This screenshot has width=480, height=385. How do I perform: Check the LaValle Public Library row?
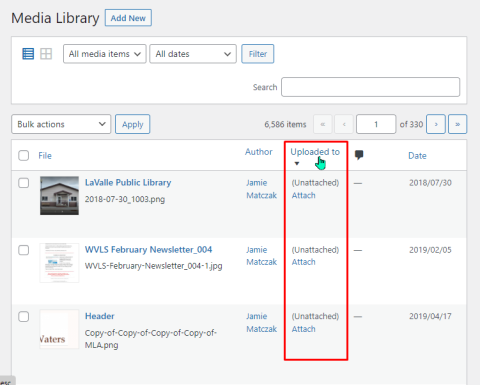(23, 183)
